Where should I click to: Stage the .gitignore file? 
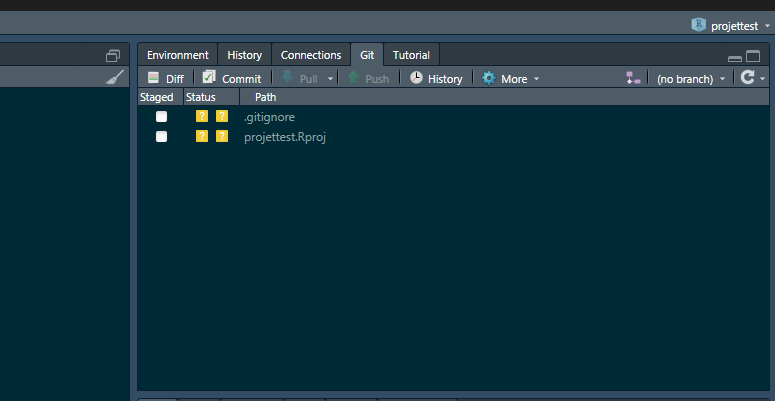click(161, 117)
